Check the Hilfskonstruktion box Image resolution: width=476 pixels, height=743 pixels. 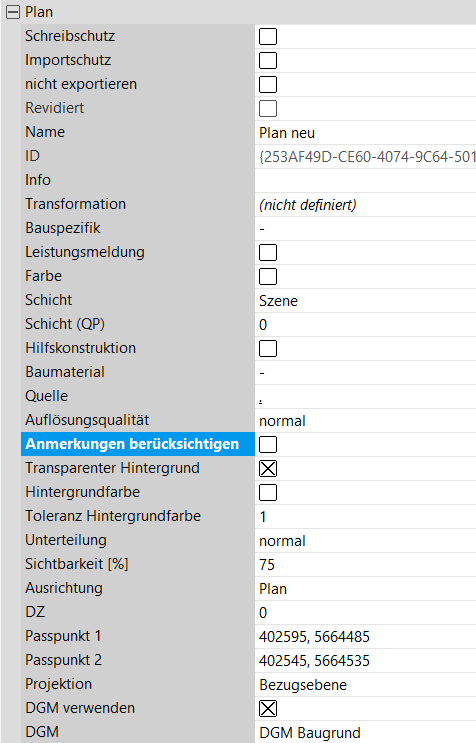click(x=268, y=348)
